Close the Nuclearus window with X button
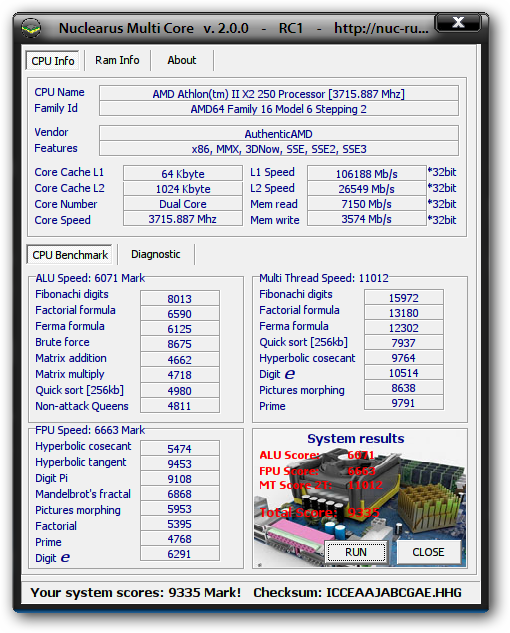This screenshot has height=633, width=510. tap(458, 23)
